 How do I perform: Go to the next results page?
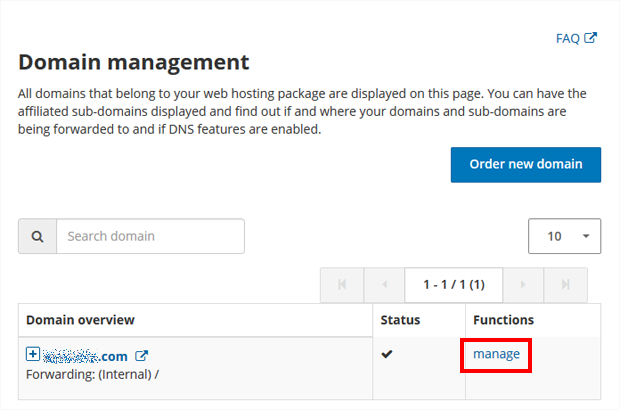click(x=523, y=285)
